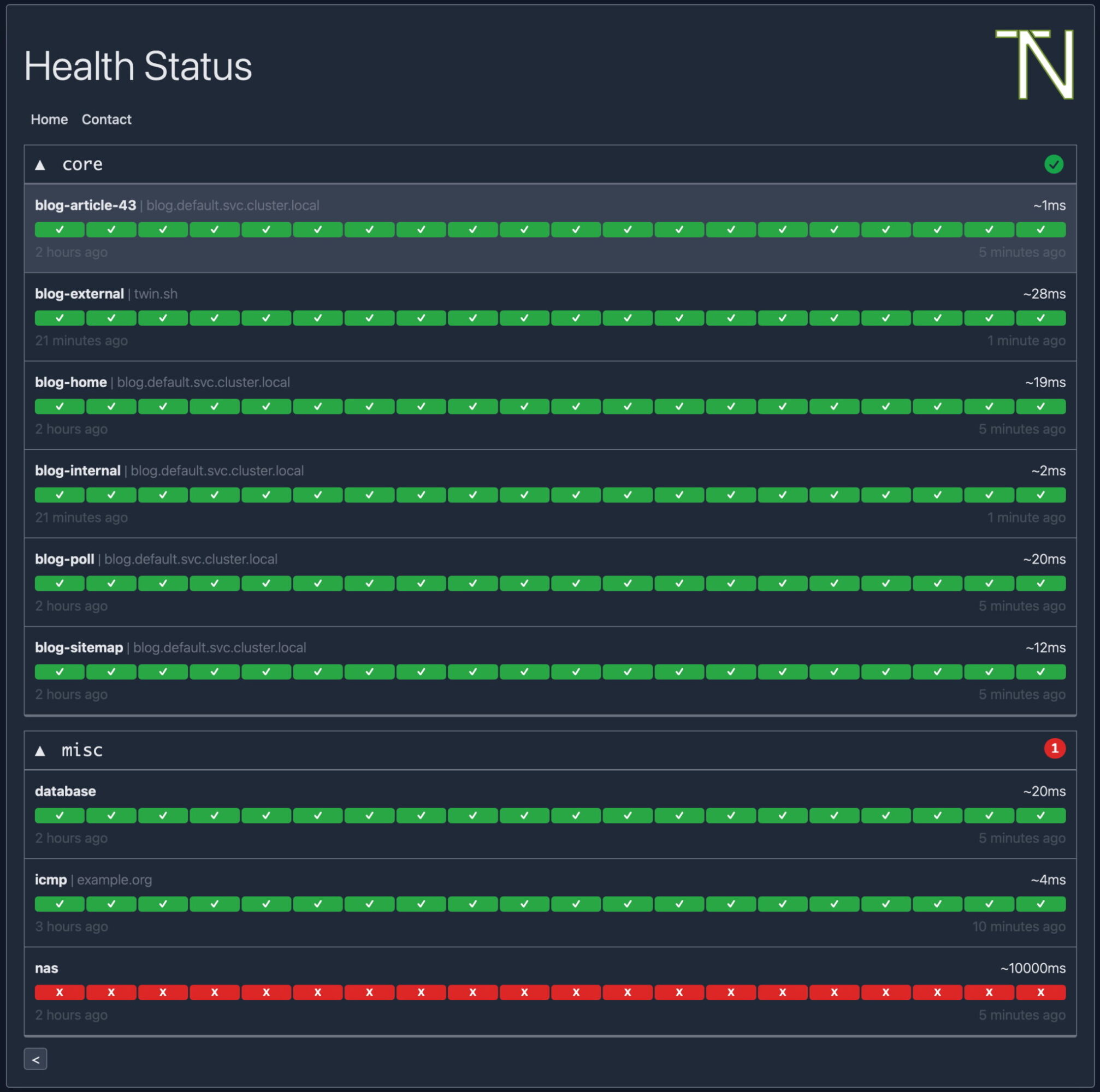Open the database service name
This screenshot has width=1100, height=1092.
tap(65, 791)
